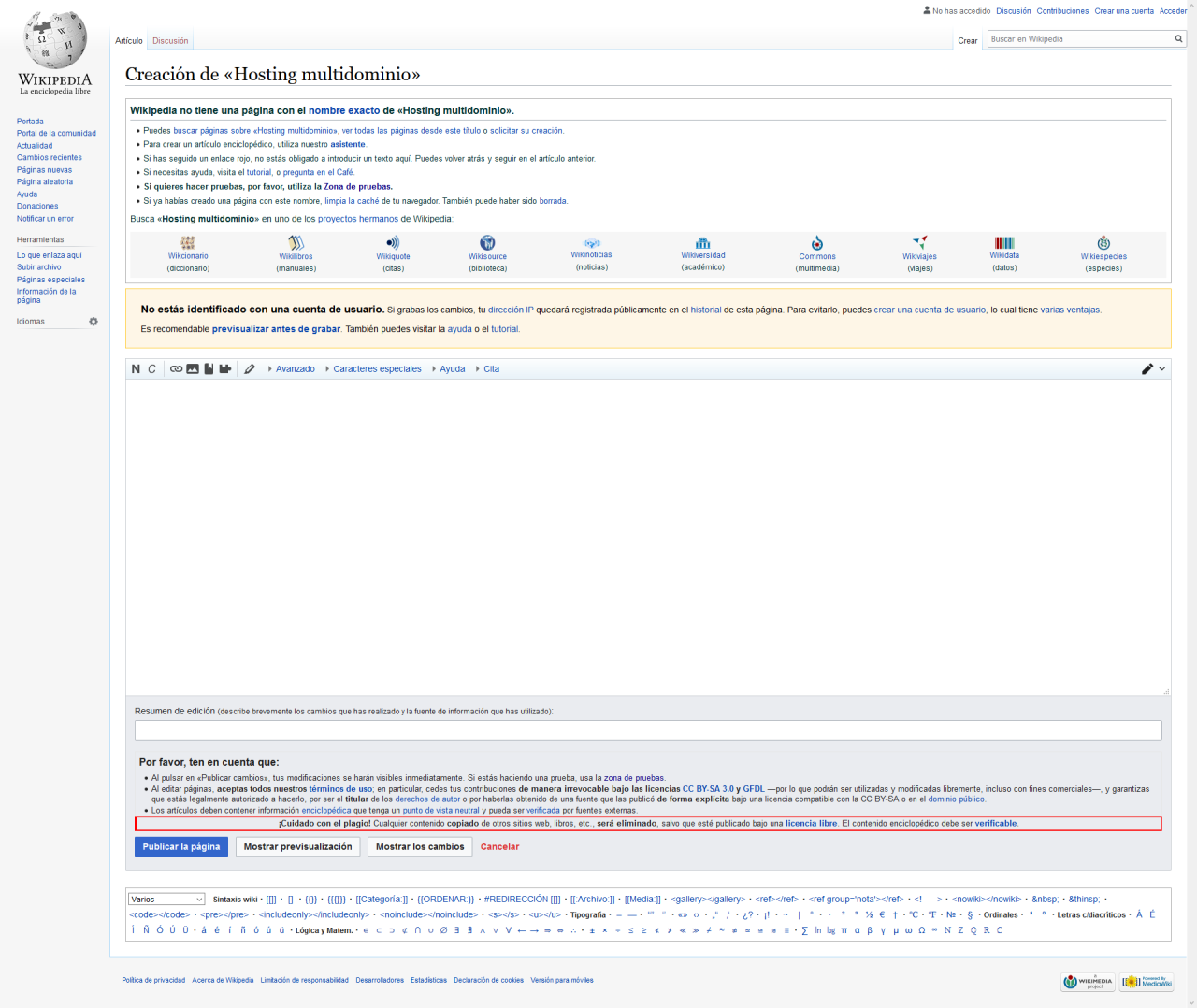Apply italic (Cursiva) formatting
The width and height of the screenshot is (1197, 1008).
(151, 368)
